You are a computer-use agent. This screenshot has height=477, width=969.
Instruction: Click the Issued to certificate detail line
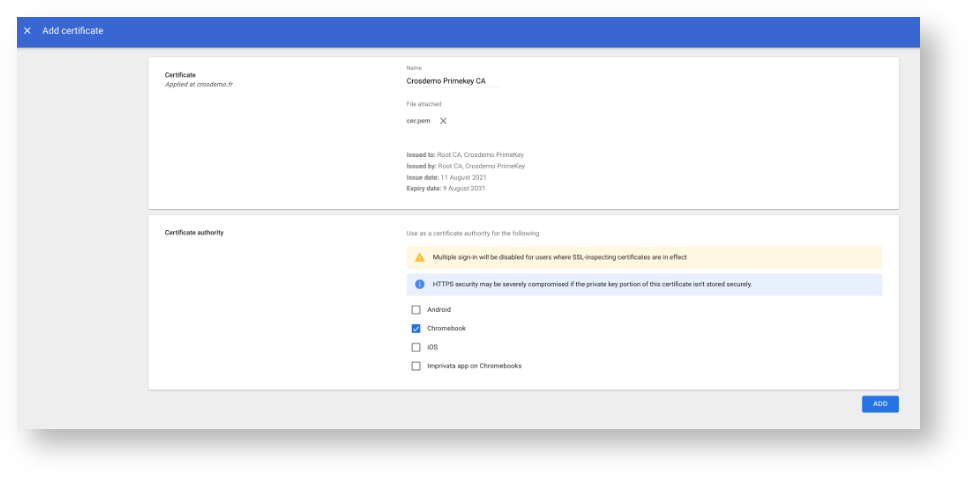(x=464, y=155)
